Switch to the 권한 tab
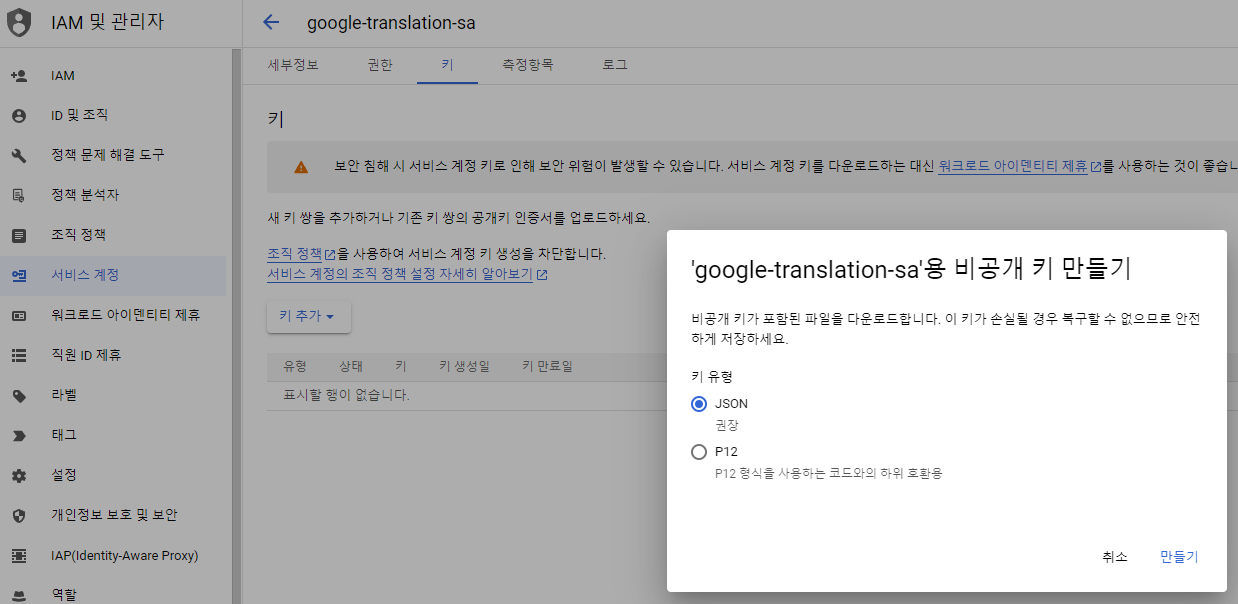The width and height of the screenshot is (1238, 604). (380, 64)
